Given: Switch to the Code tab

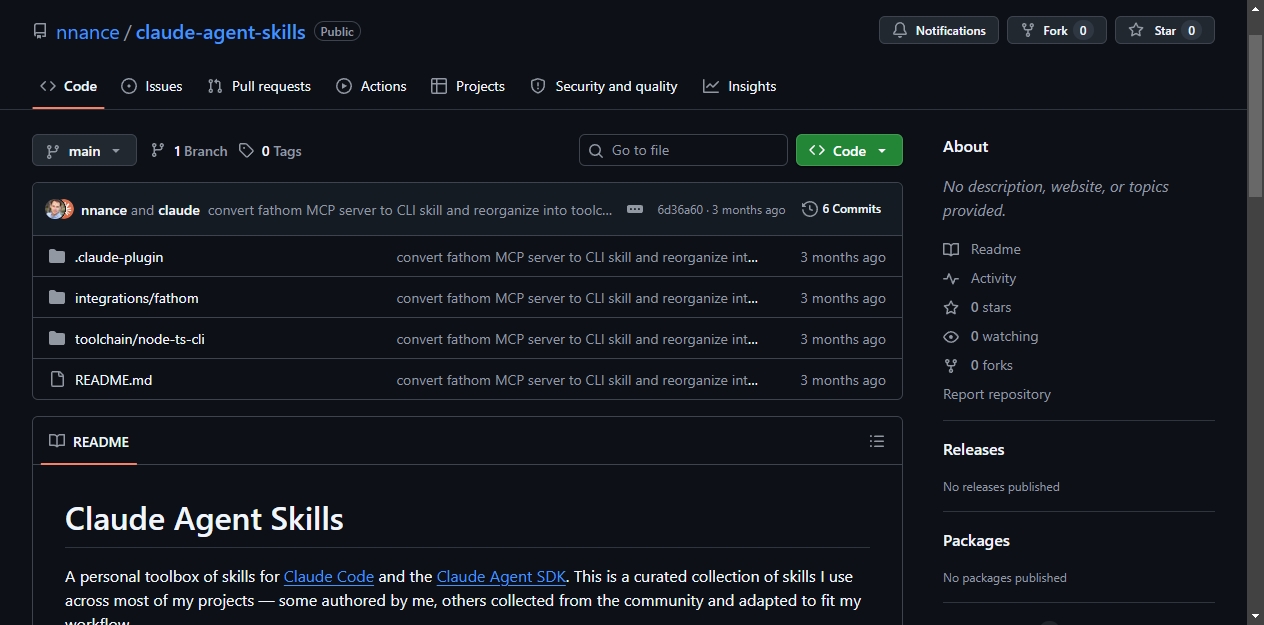Looking at the screenshot, I should (x=68, y=86).
